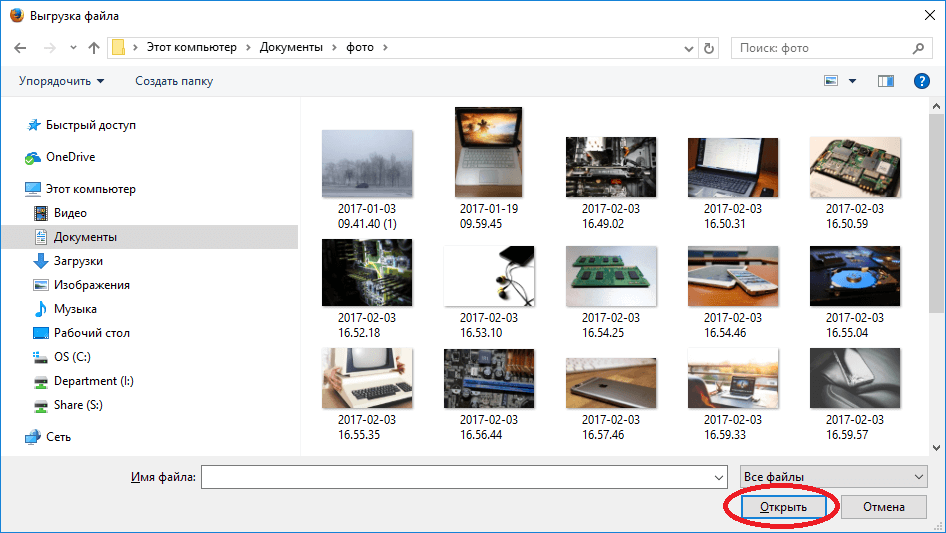
Task: Toggle the preview pane icon
Action: [885, 81]
